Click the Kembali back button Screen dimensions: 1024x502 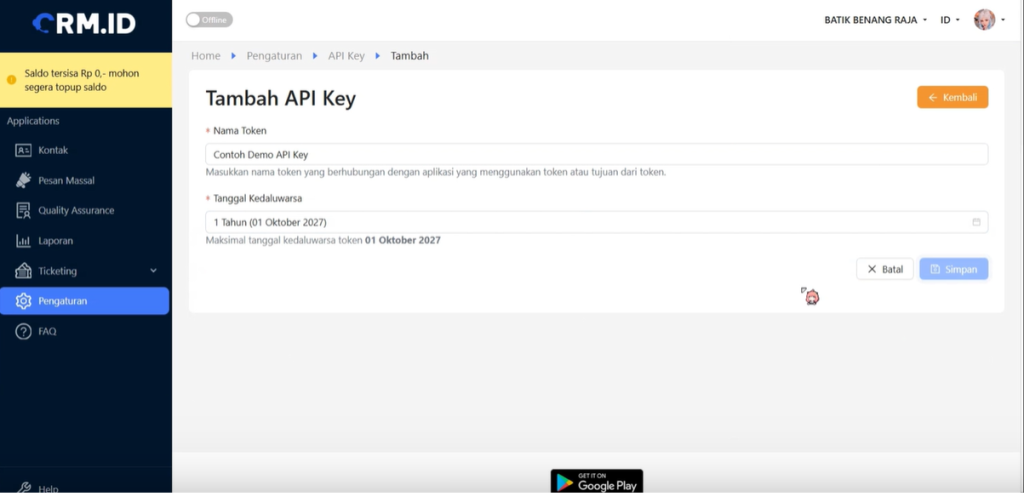point(952,97)
